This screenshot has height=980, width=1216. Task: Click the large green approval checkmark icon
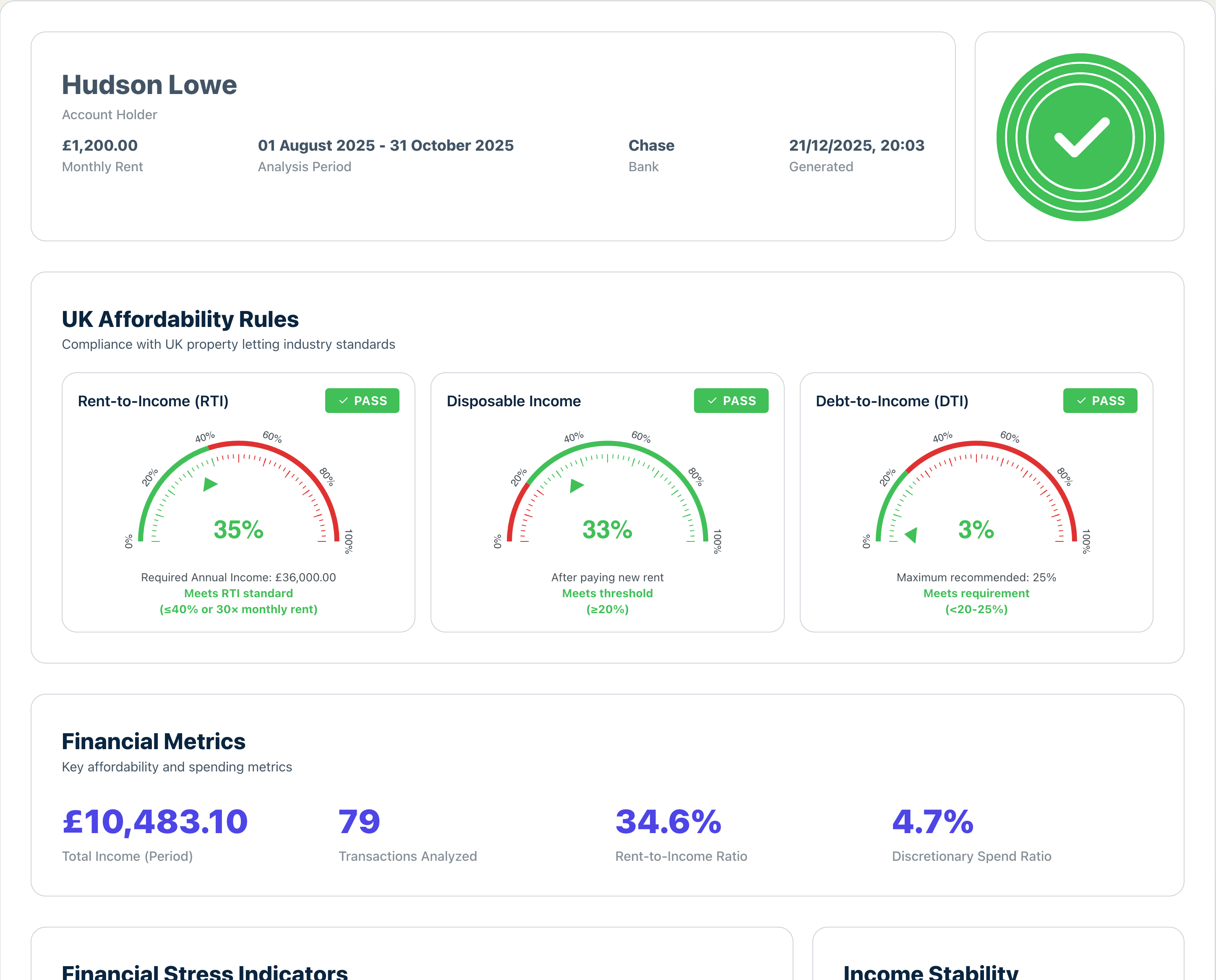[1080, 137]
